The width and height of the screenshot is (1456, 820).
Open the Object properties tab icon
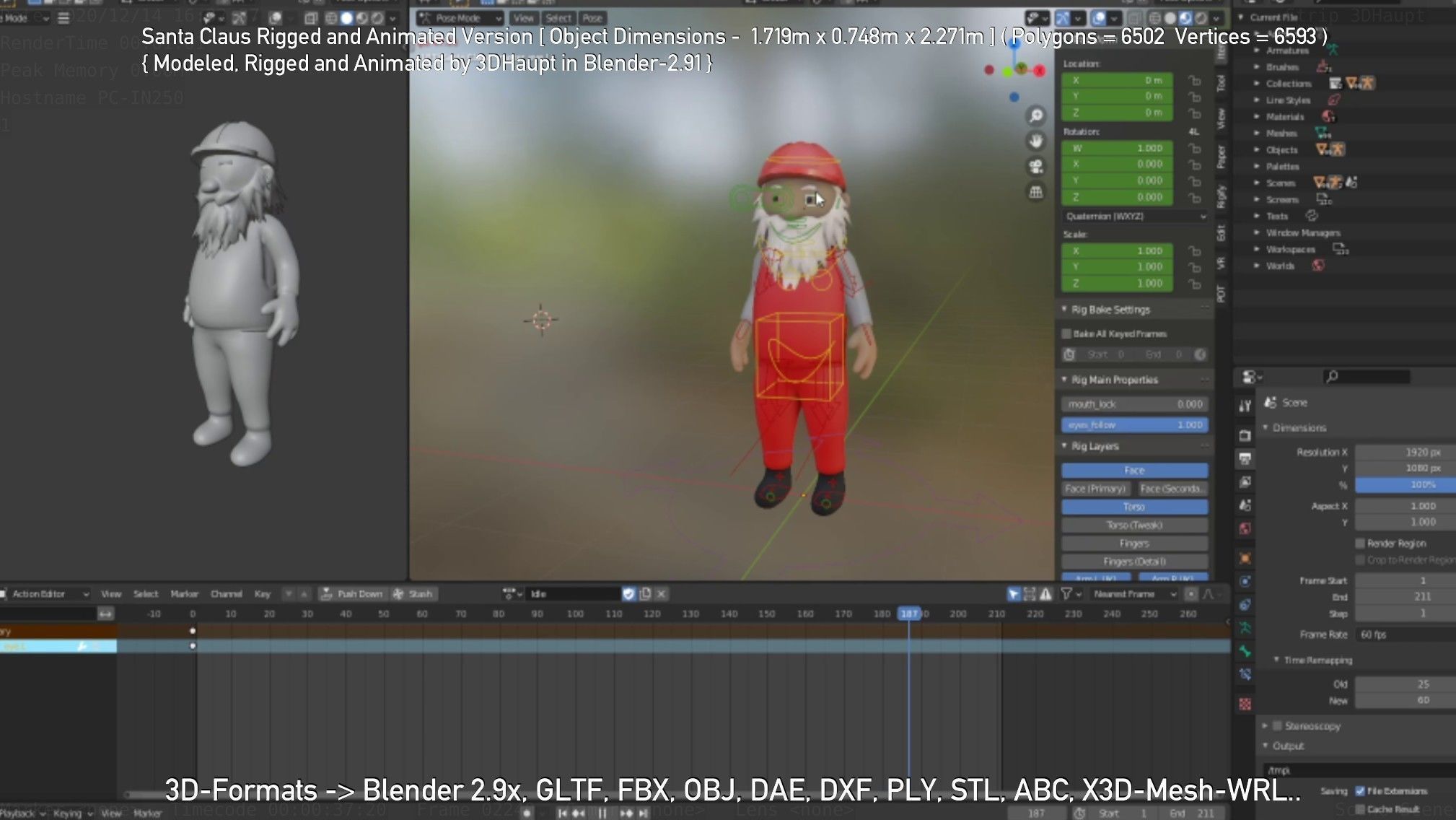(1245, 558)
